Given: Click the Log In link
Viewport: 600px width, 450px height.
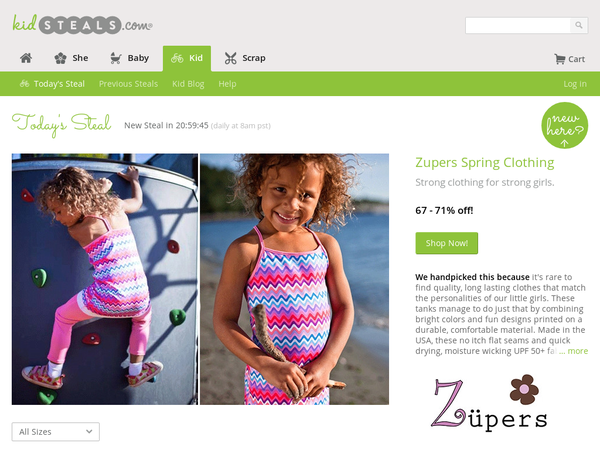Looking at the screenshot, I should coord(575,84).
